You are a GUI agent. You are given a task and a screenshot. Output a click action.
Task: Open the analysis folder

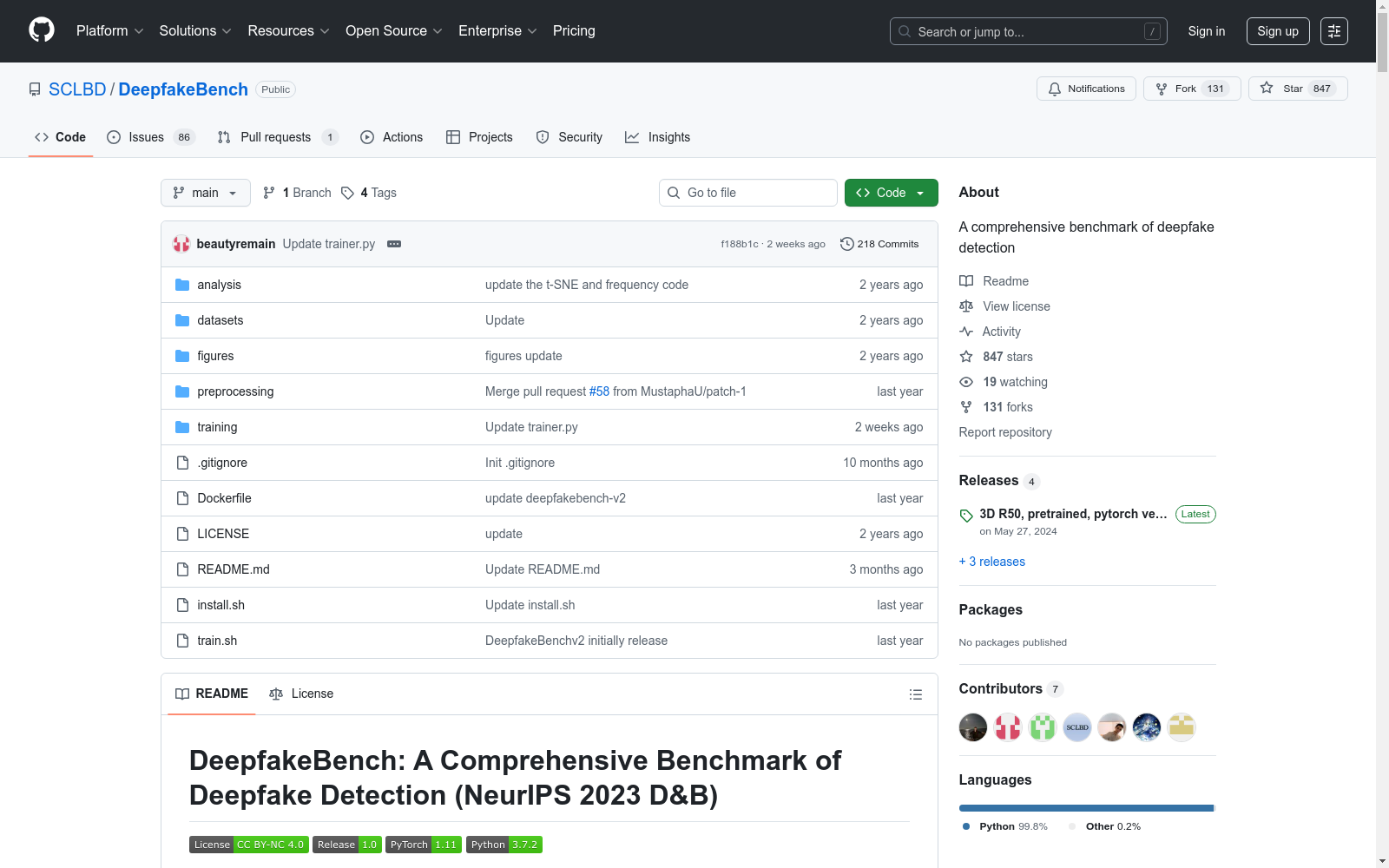click(x=219, y=285)
